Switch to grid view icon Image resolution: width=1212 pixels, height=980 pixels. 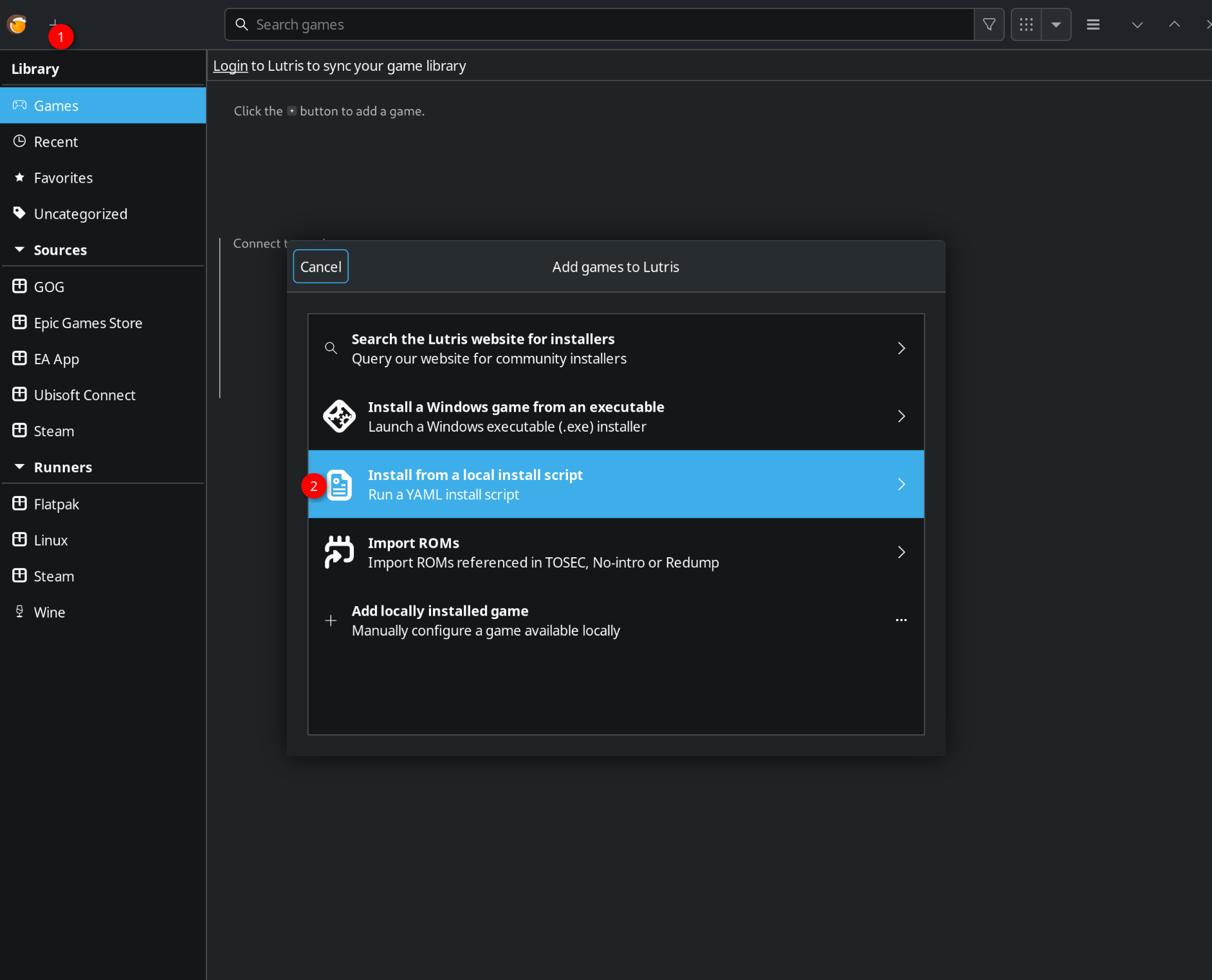click(x=1026, y=24)
